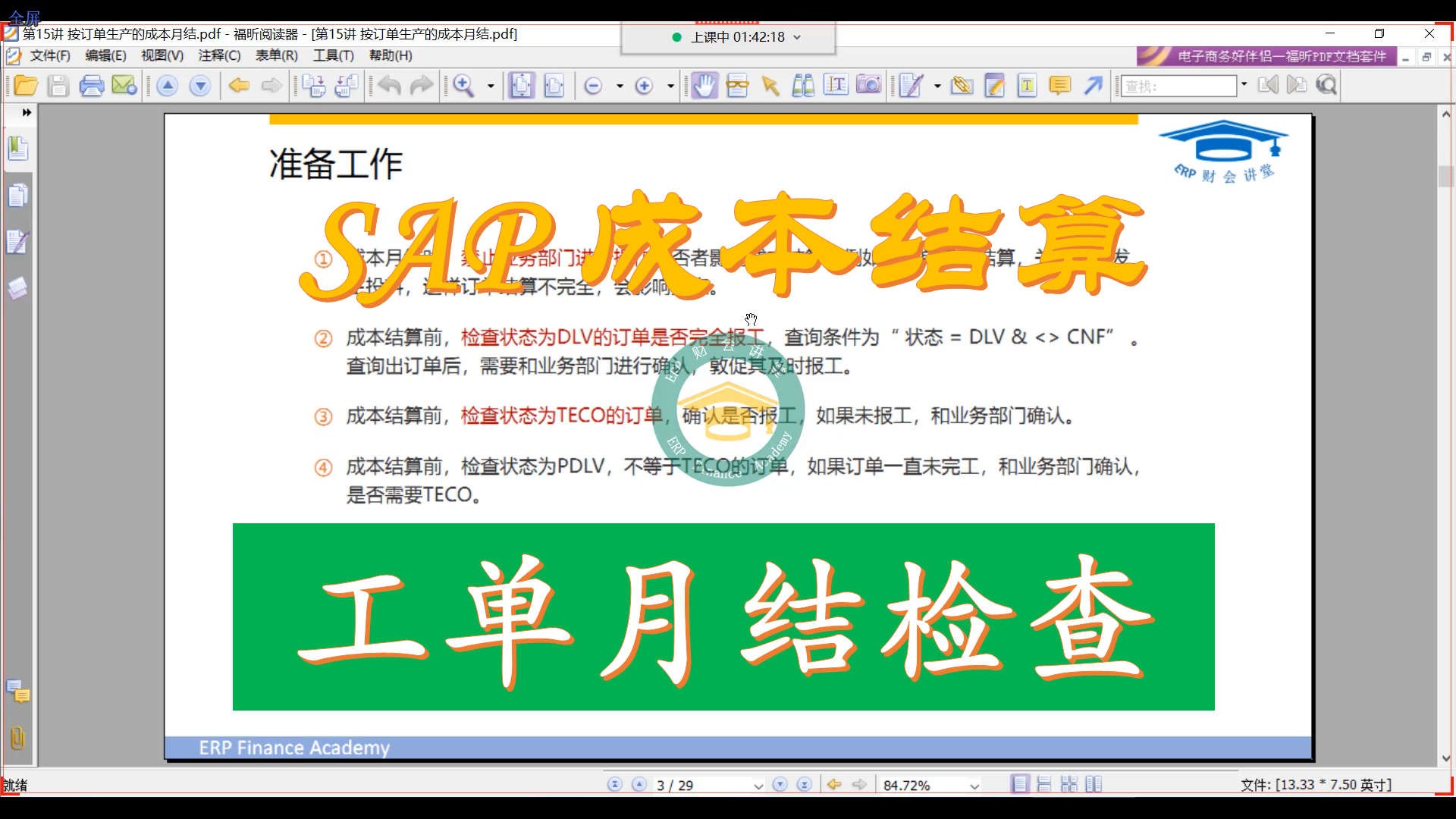Open the 视图(V) menu
The image size is (1456, 819).
point(162,55)
